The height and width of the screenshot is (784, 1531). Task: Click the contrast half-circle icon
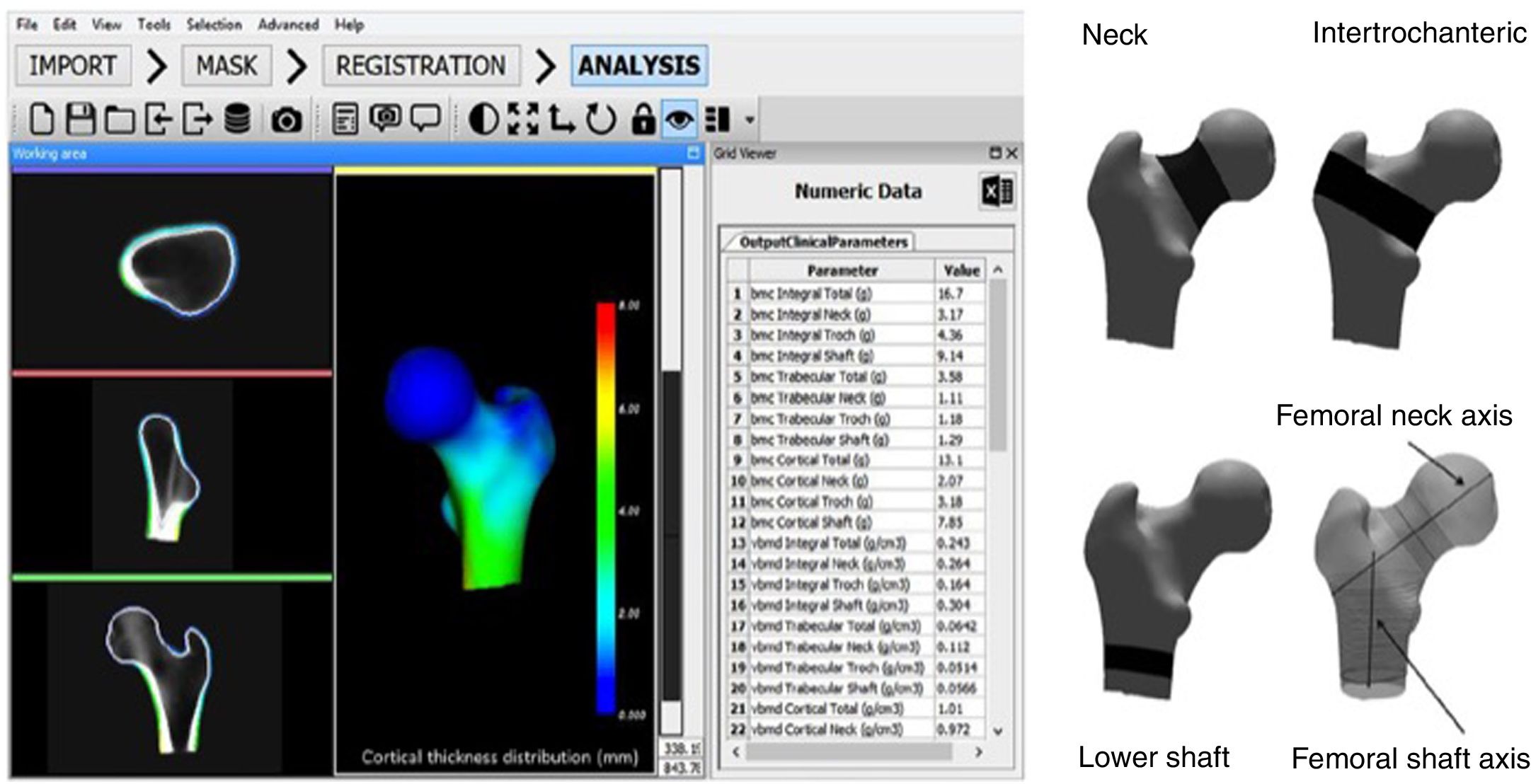[x=484, y=119]
